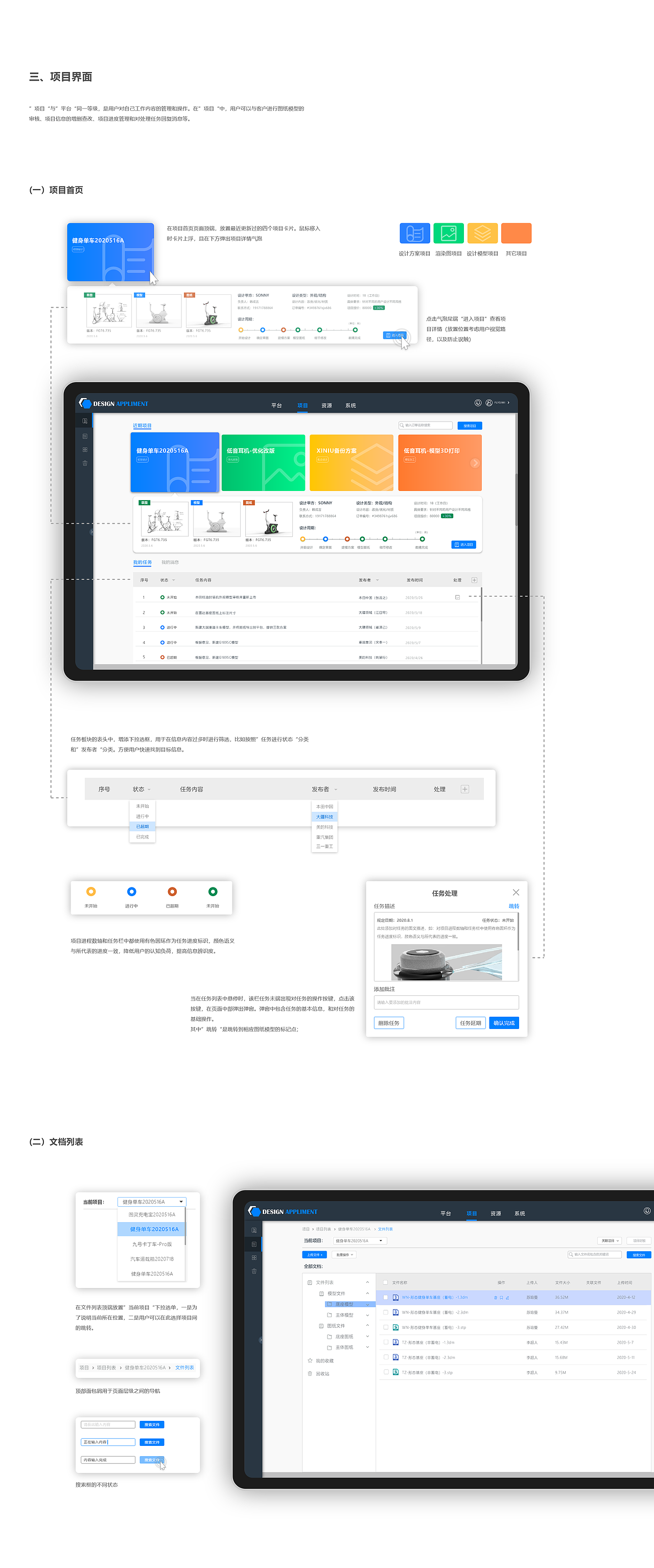Collapse the 文件列表 tree chevron
This screenshot has width=654, height=1568.
pyautogui.click(x=367, y=1282)
